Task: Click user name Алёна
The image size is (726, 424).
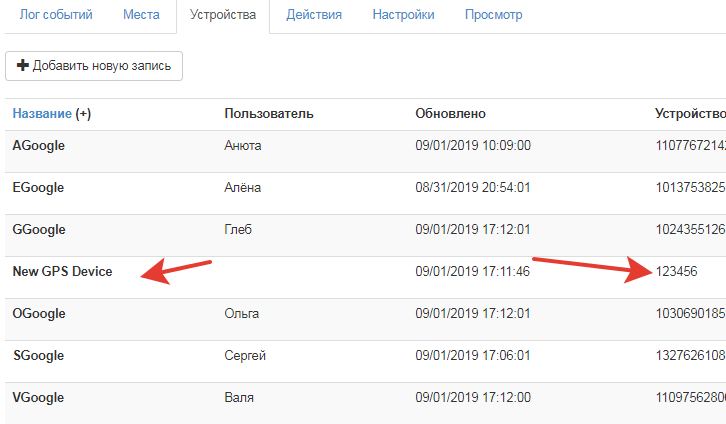Action: coord(243,187)
